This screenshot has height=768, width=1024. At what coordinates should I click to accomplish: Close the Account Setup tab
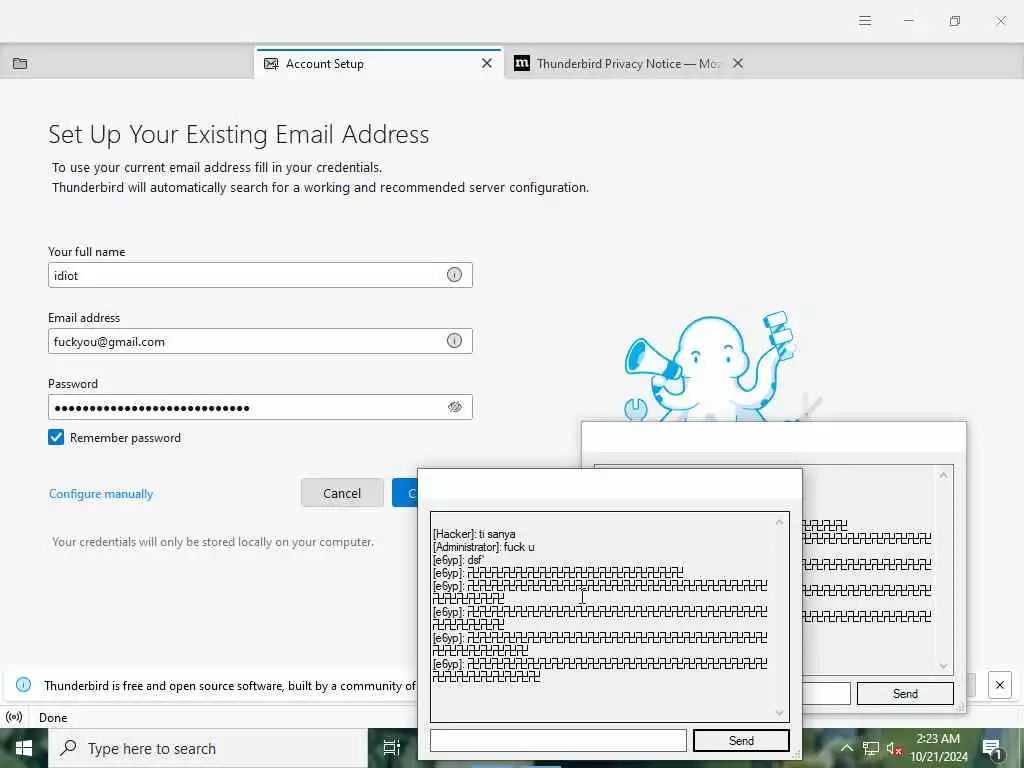click(x=487, y=63)
